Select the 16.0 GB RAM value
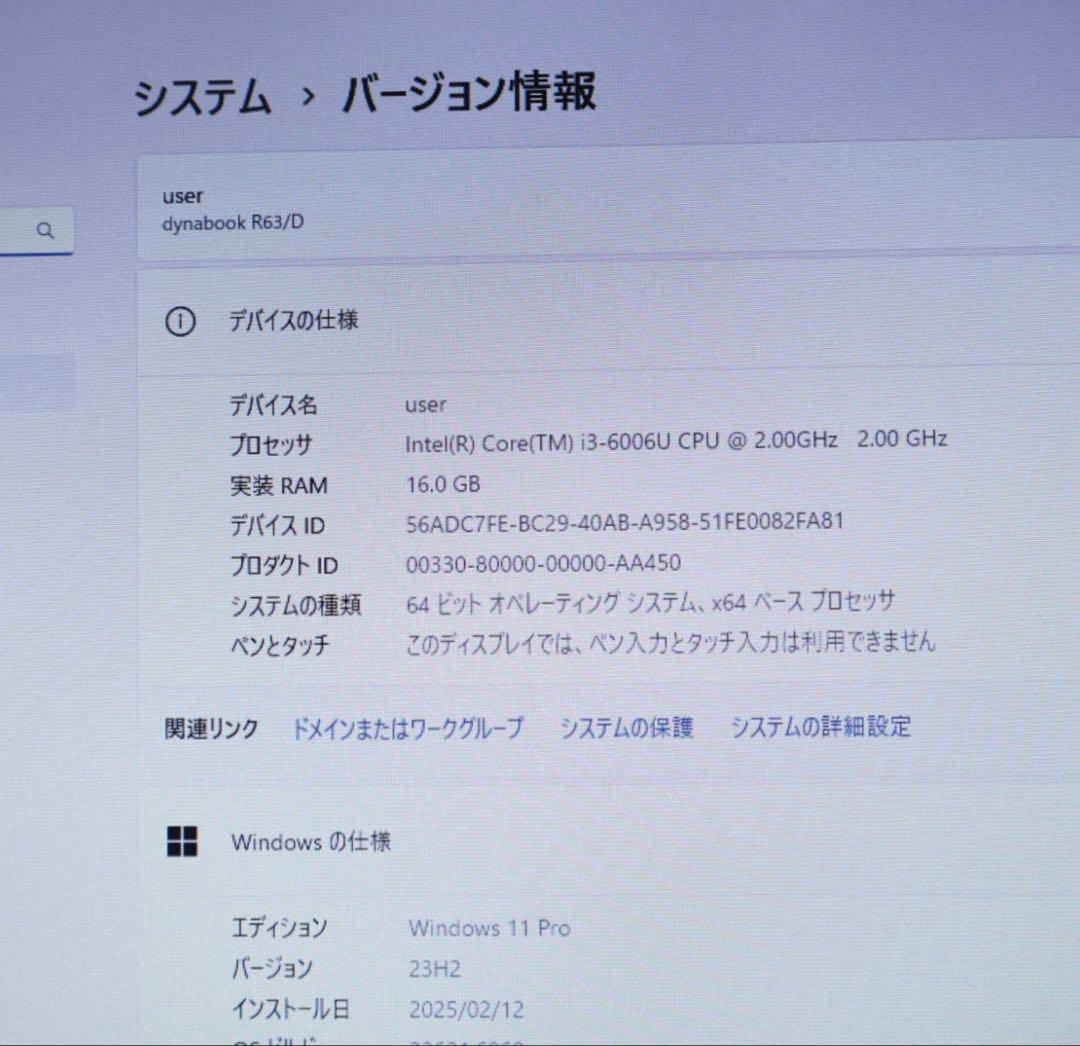 point(443,484)
